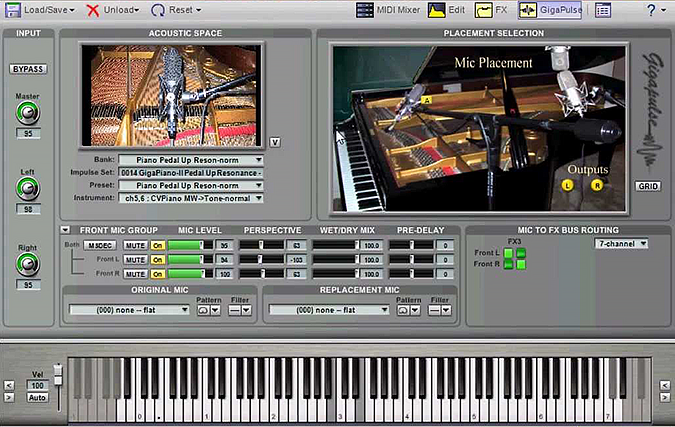The image size is (675, 427).
Task: Open the Reset menu
Action: pos(176,10)
